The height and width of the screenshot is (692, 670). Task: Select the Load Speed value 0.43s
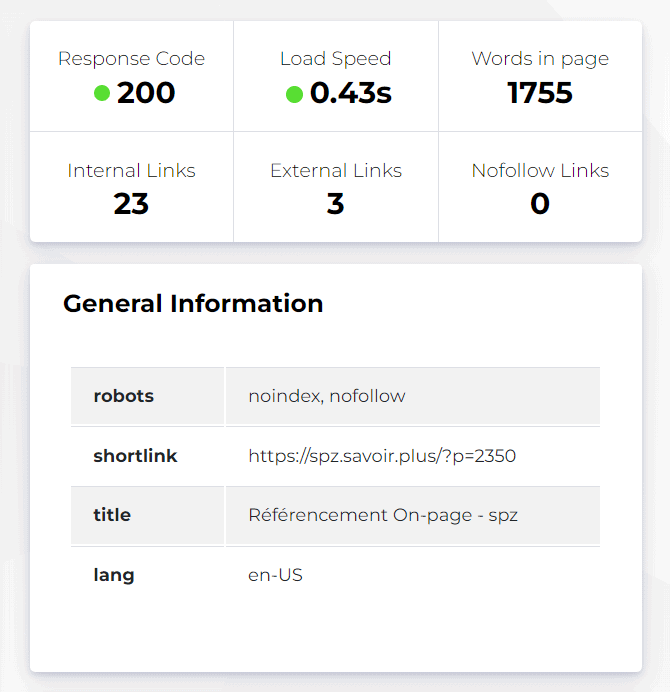(350, 93)
